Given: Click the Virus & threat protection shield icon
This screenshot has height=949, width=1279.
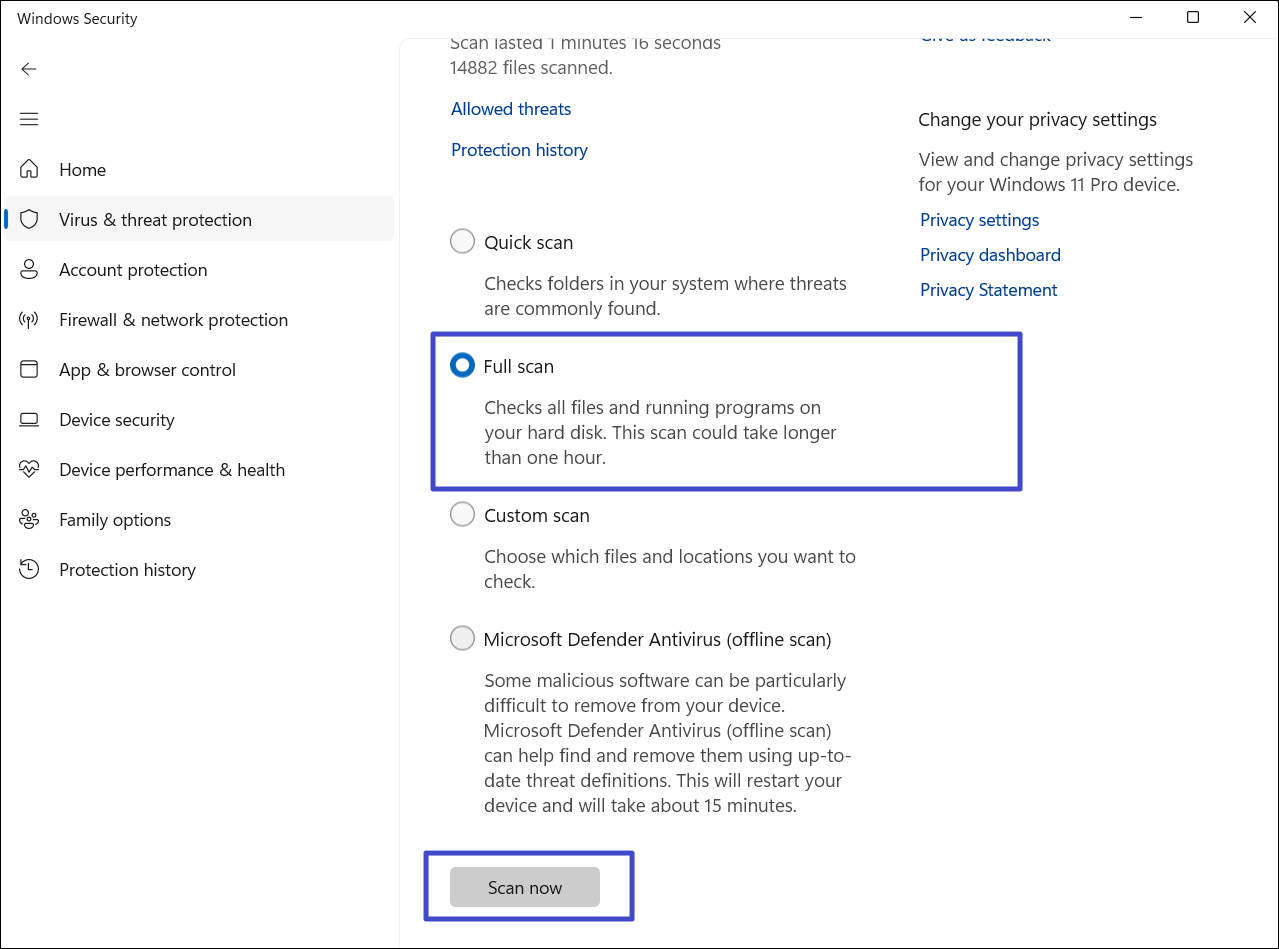Looking at the screenshot, I should click(x=29, y=219).
